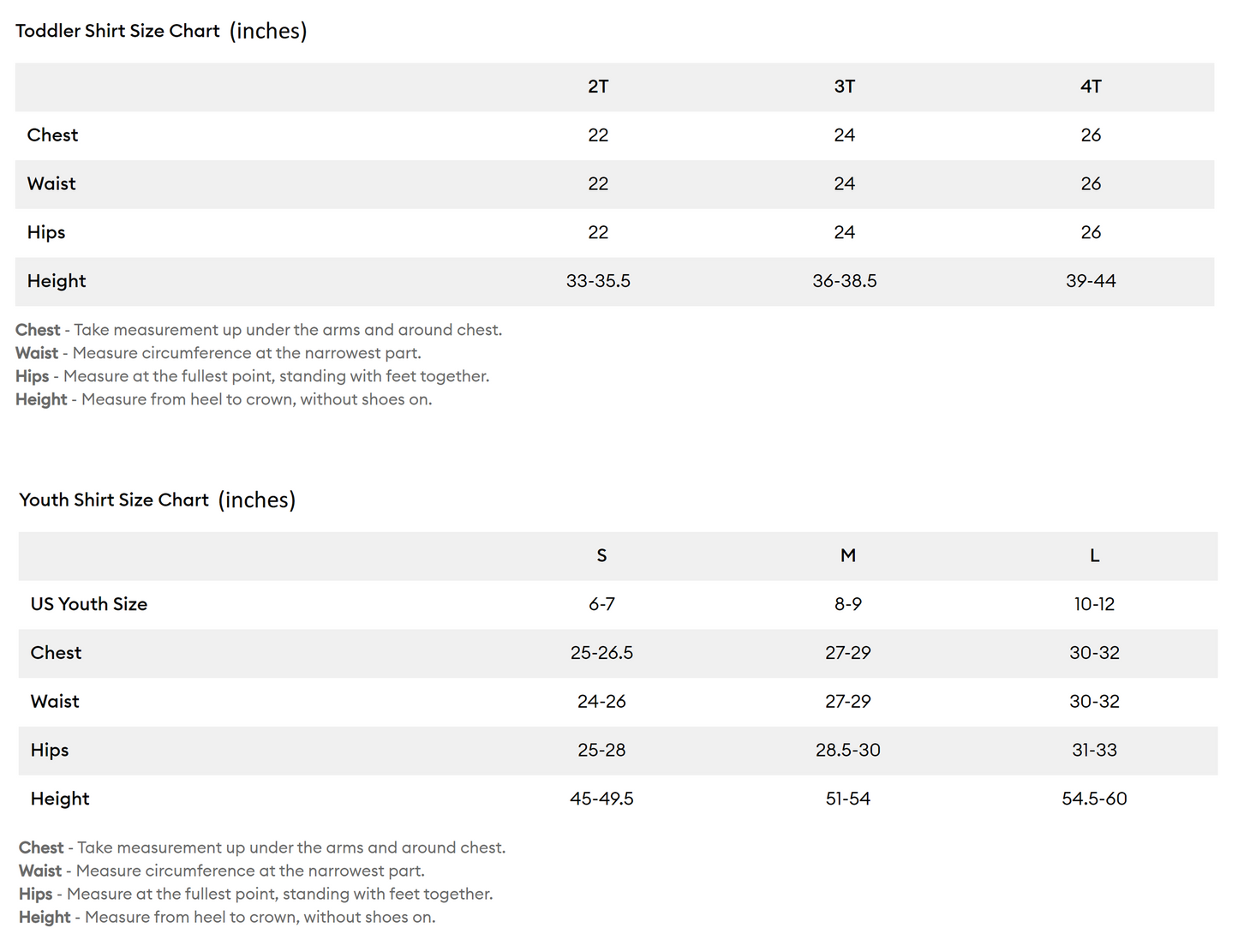Viewport: 1238px width, 952px height.
Task: Select the L column header in youth chart
Action: coord(1094,556)
